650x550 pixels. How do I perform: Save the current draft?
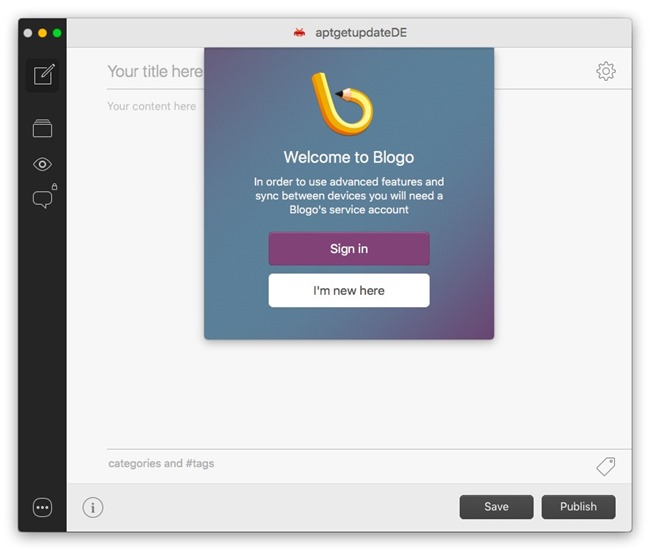pyautogui.click(x=496, y=507)
